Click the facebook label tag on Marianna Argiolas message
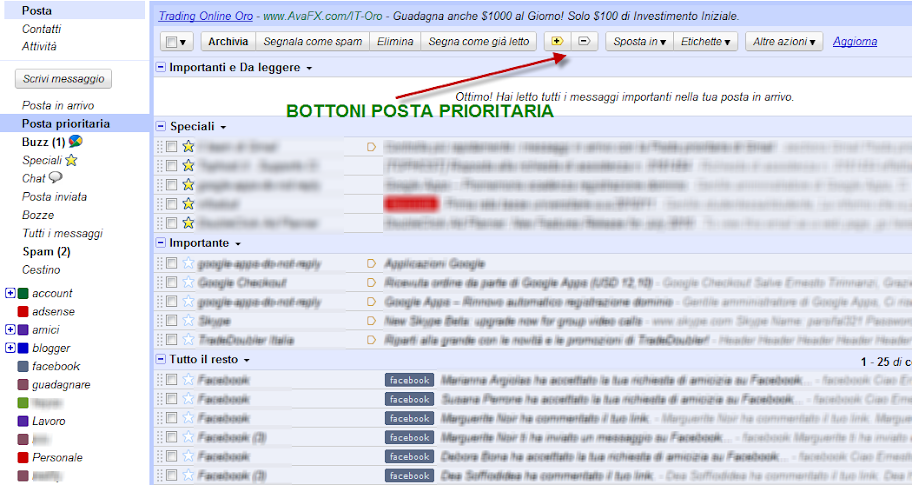Image resolution: width=912 pixels, height=485 pixels. tap(409, 380)
